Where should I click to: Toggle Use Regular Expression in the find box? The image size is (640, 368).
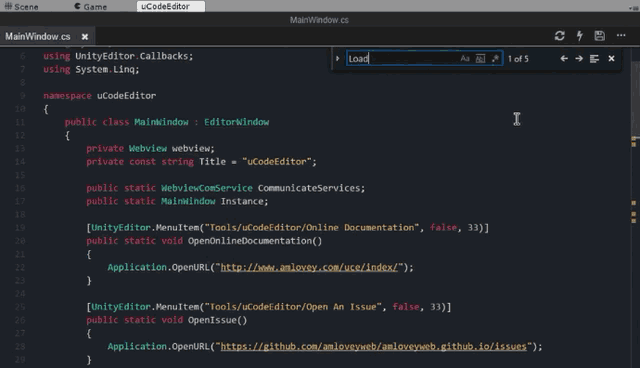pos(495,59)
